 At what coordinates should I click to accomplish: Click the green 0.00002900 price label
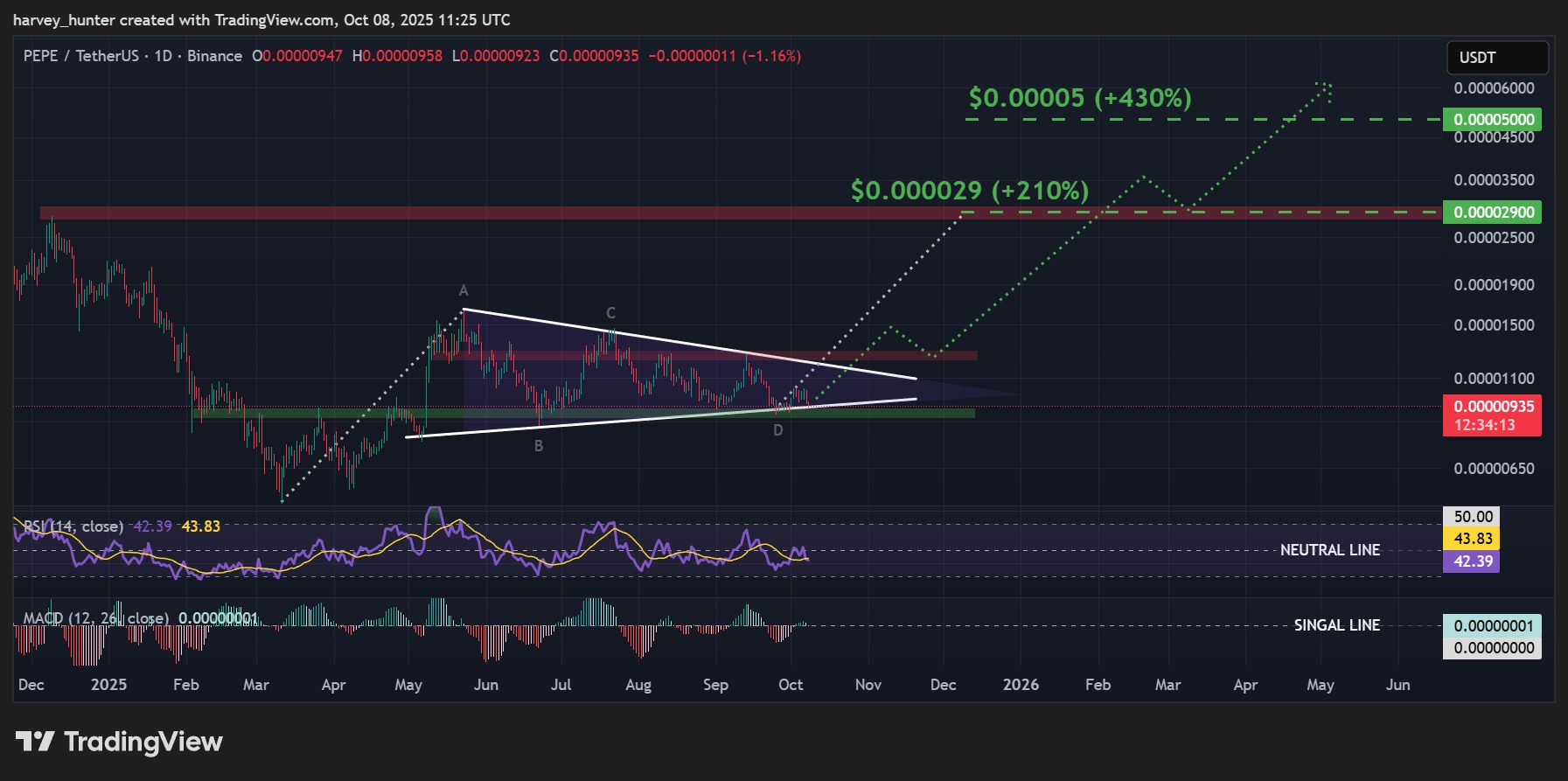click(x=1493, y=213)
